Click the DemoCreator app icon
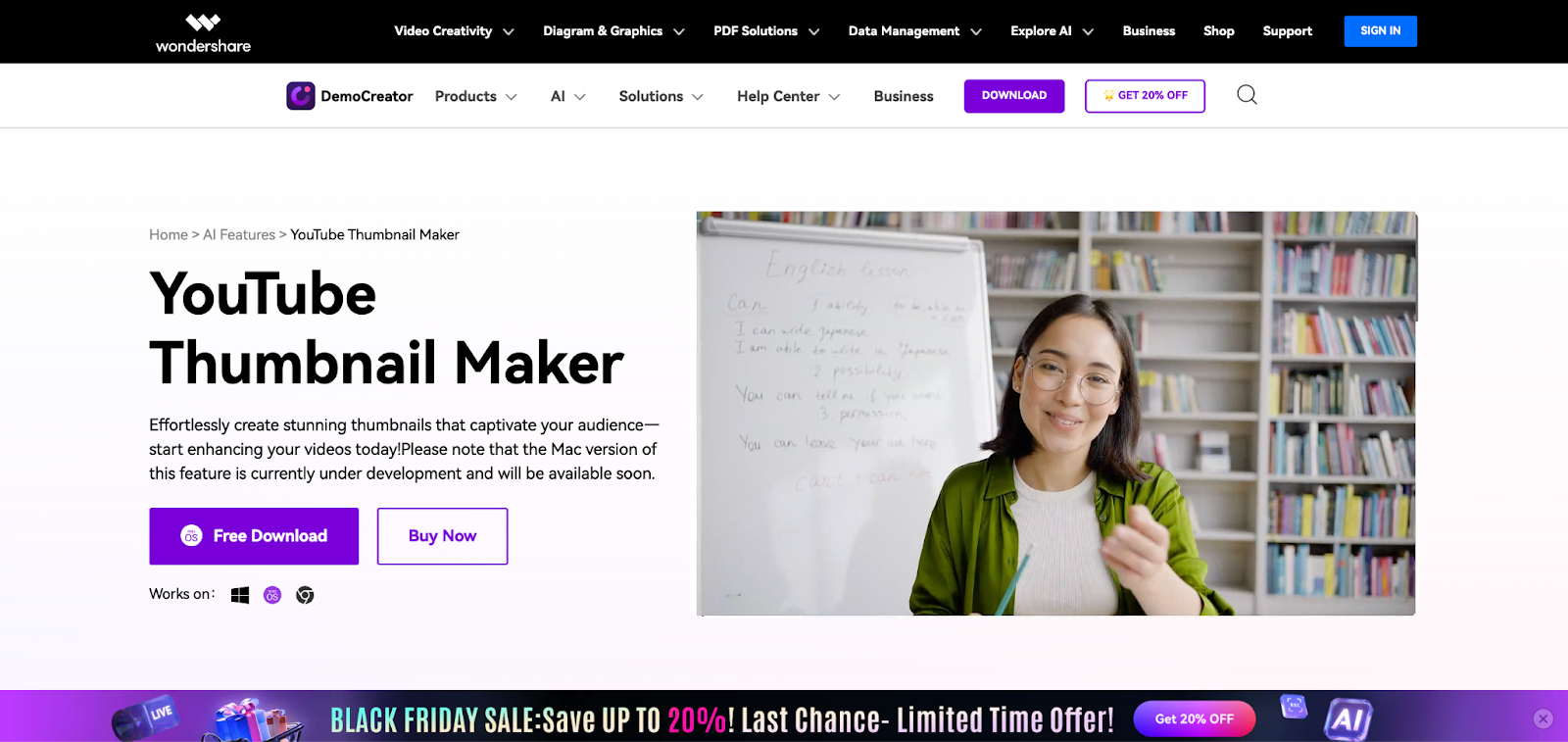The width and height of the screenshot is (1568, 742). 301,96
